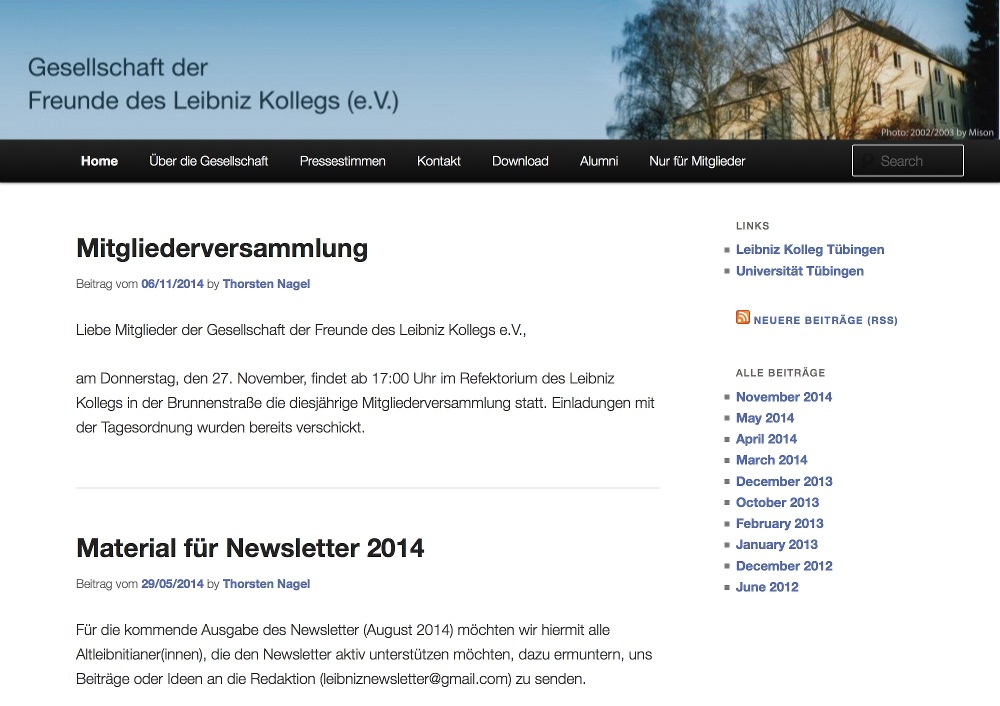Open November 2014 archive
The image size is (1000, 706).
coord(784,397)
